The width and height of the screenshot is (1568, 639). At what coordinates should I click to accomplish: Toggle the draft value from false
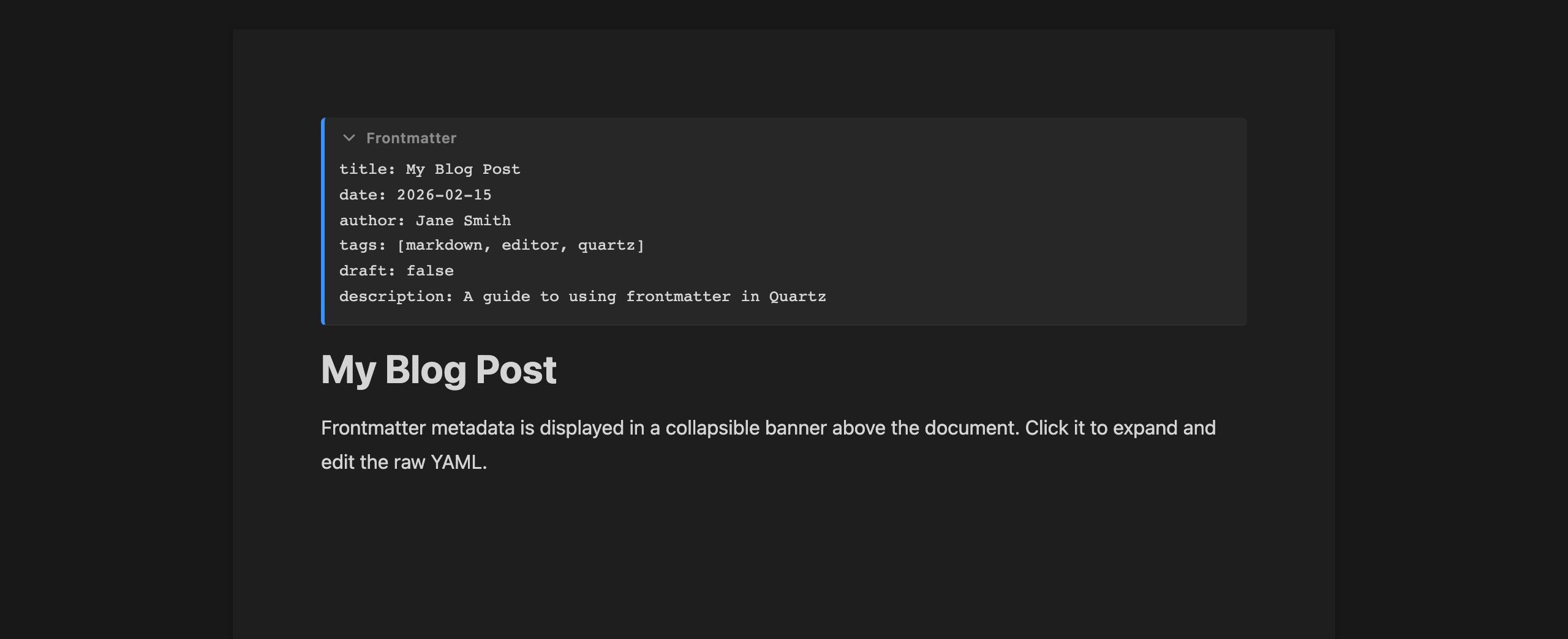pyautogui.click(x=430, y=270)
